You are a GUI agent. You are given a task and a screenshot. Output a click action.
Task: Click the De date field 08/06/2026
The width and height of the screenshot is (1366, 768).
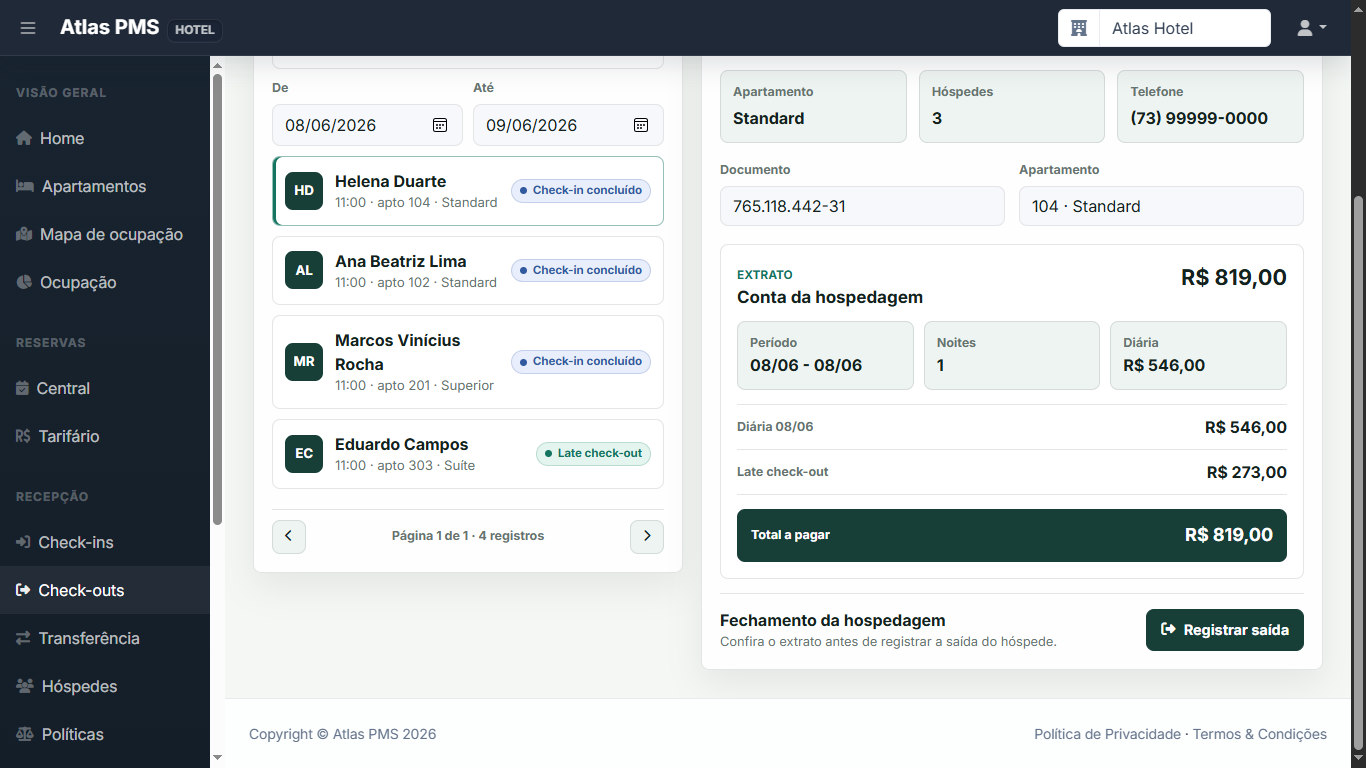(x=367, y=125)
